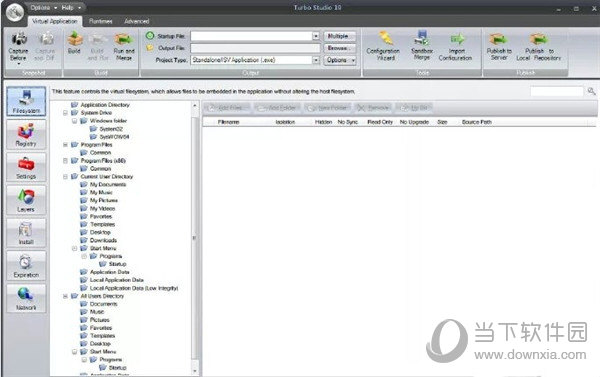600x377 pixels.
Task: Open the Project Type dropdown
Action: pos(316,60)
